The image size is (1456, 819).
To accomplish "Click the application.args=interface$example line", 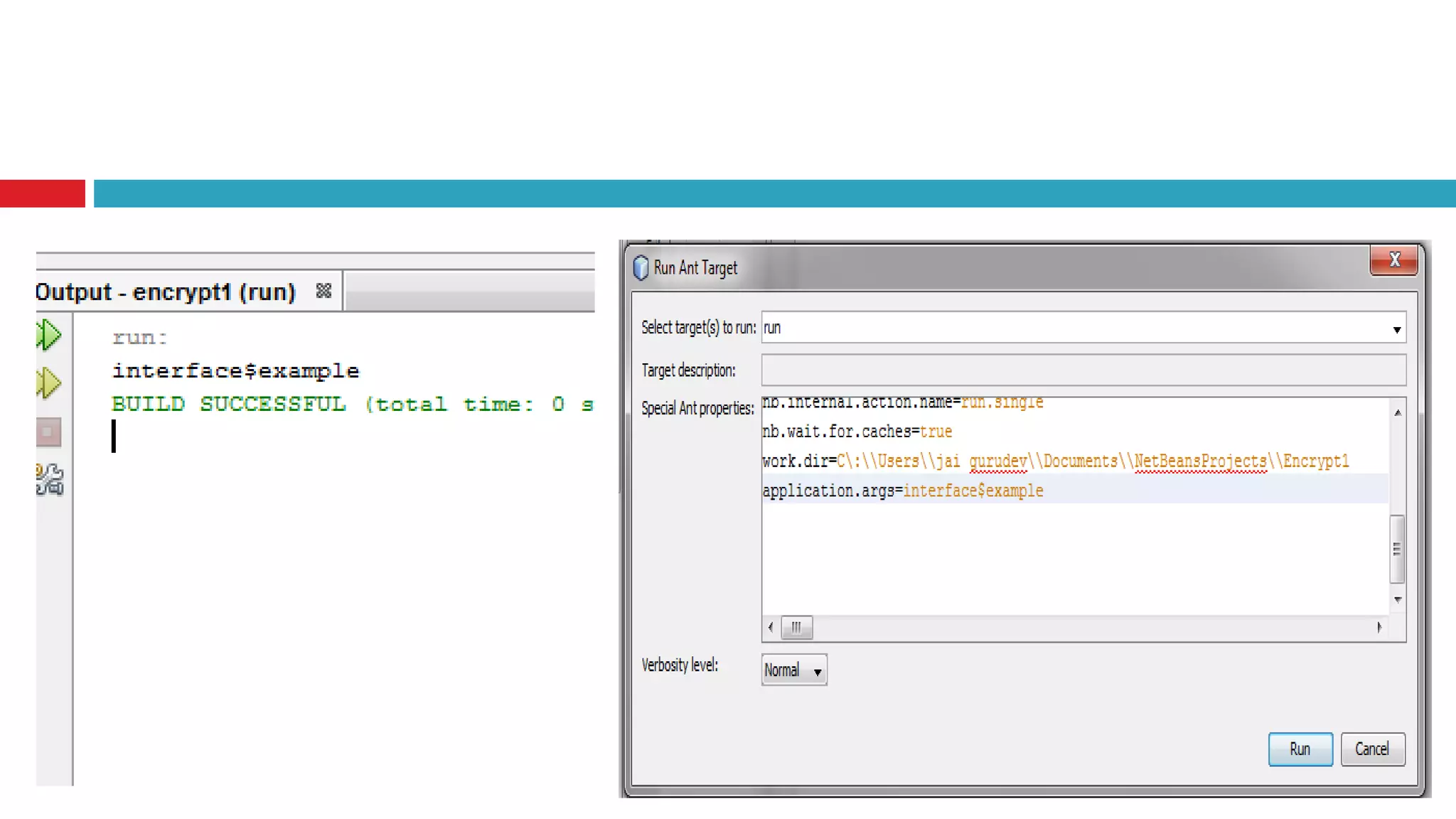I will 903,491.
